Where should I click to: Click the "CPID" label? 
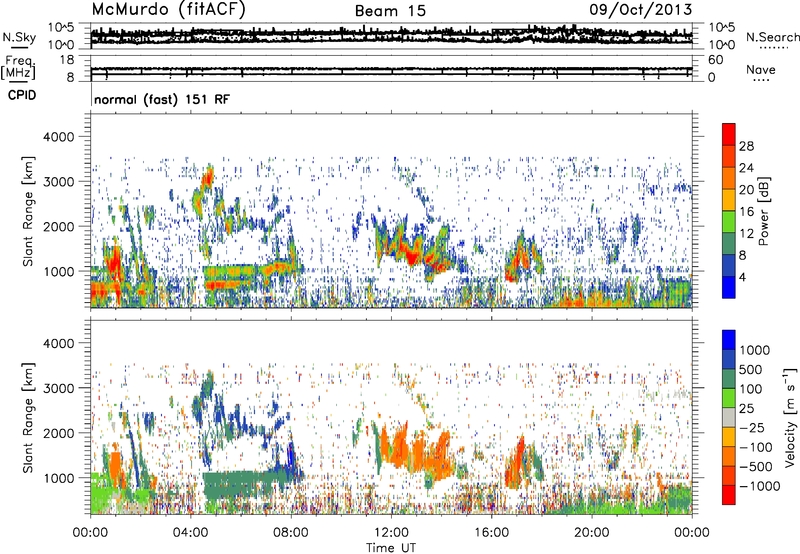point(22,95)
